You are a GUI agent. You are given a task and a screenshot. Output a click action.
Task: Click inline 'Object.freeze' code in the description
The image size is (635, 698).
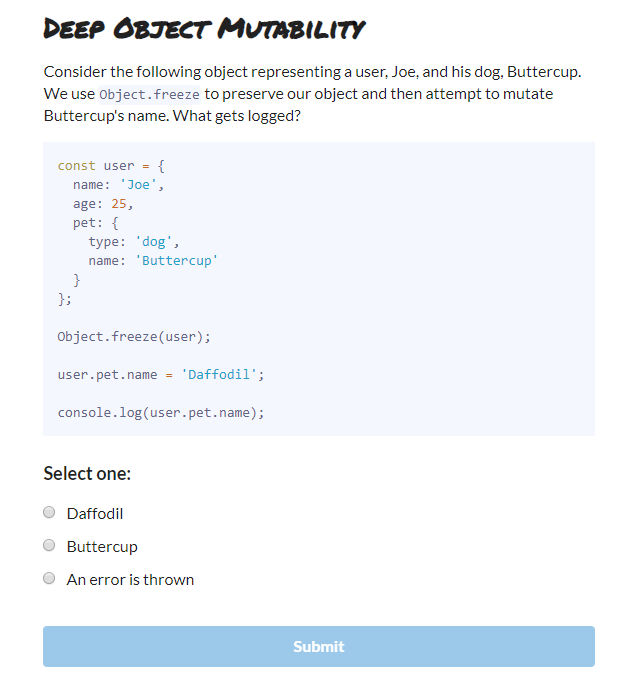pyautogui.click(x=150, y=95)
